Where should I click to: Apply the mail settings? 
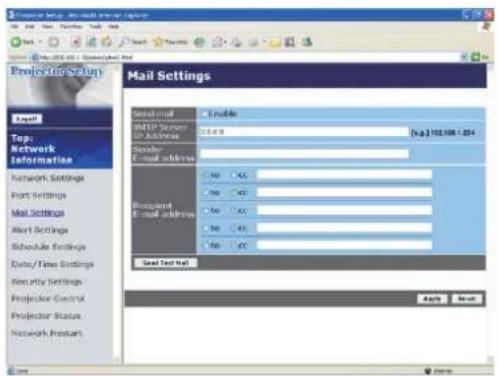click(432, 299)
